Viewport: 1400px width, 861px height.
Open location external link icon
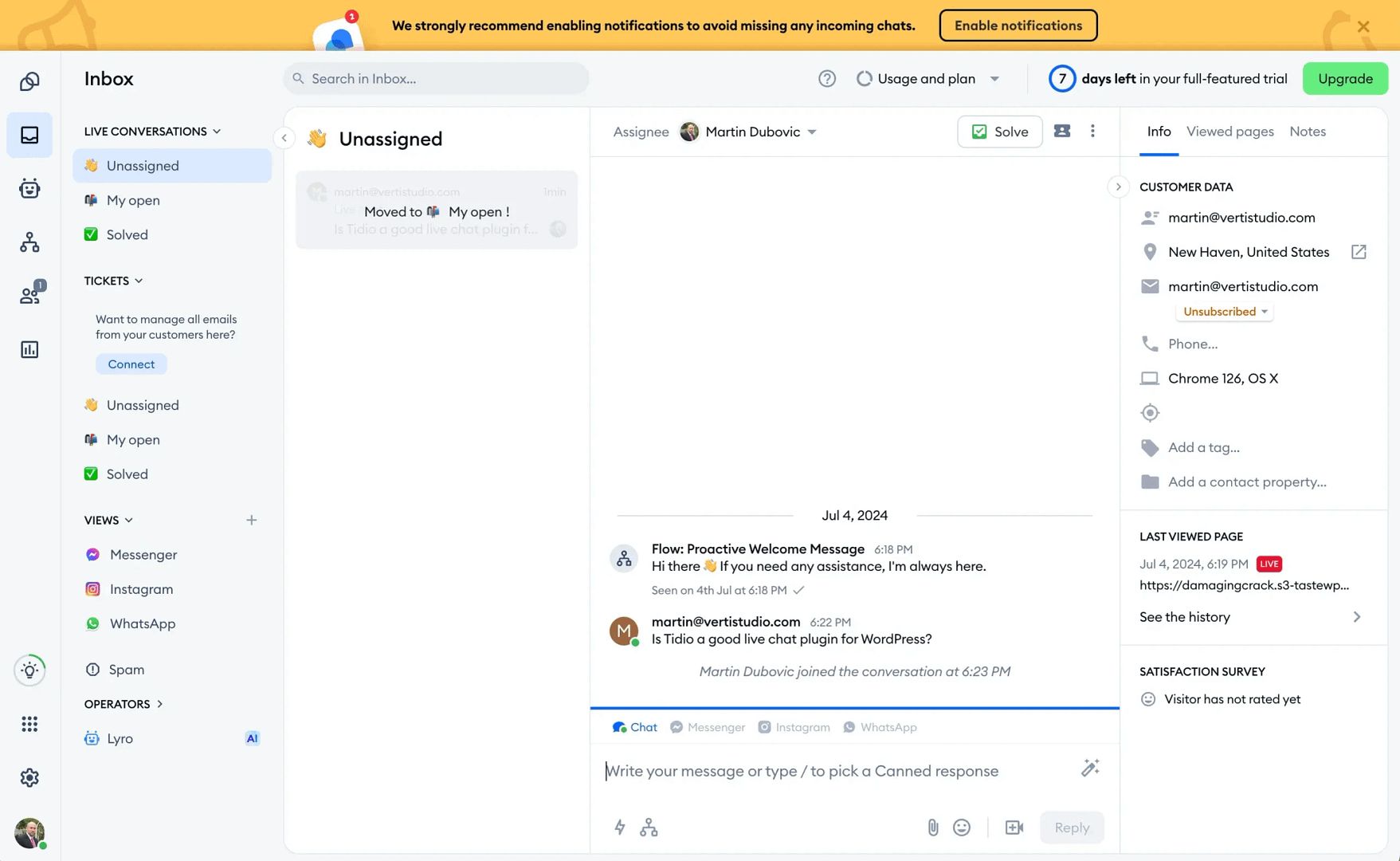[x=1359, y=252]
